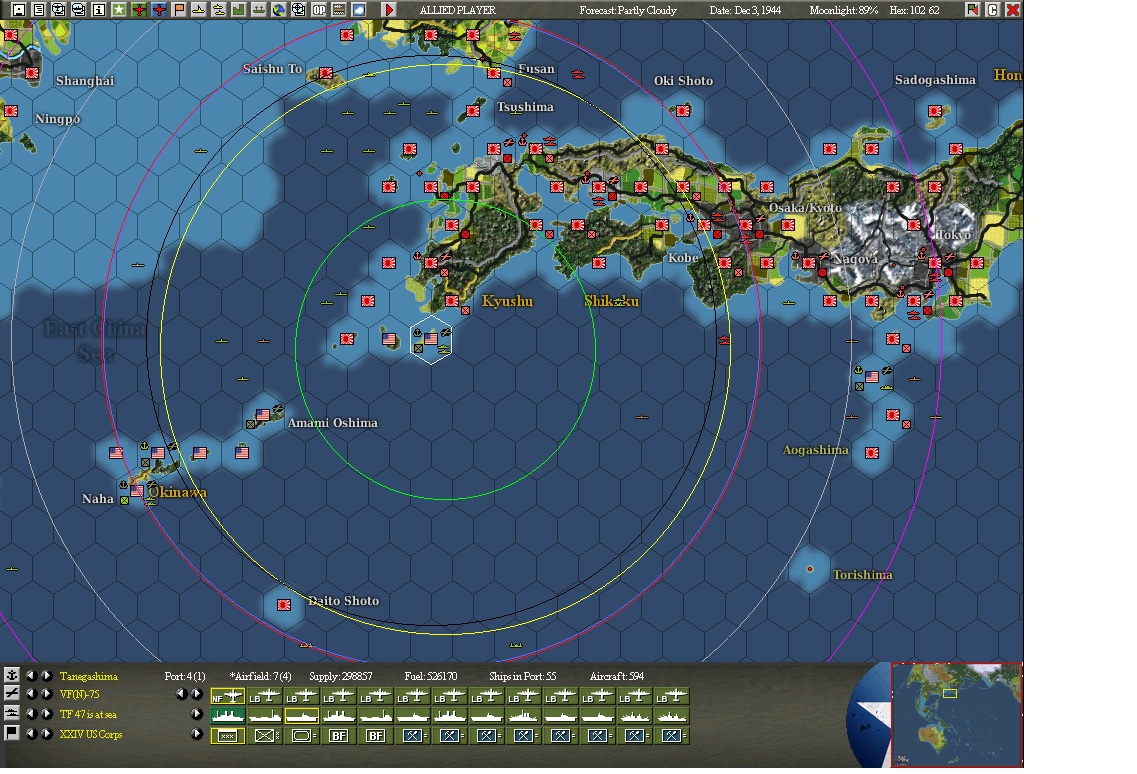Click the "Fuel: 526170" text
This screenshot has width=1137, height=774.
(x=431, y=676)
